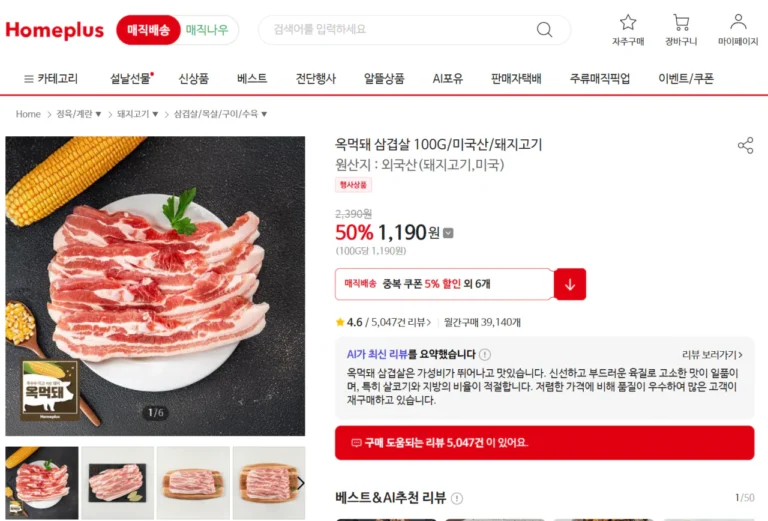
Task: Click the 리뷰 보러가기 link
Action: pyautogui.click(x=712, y=355)
